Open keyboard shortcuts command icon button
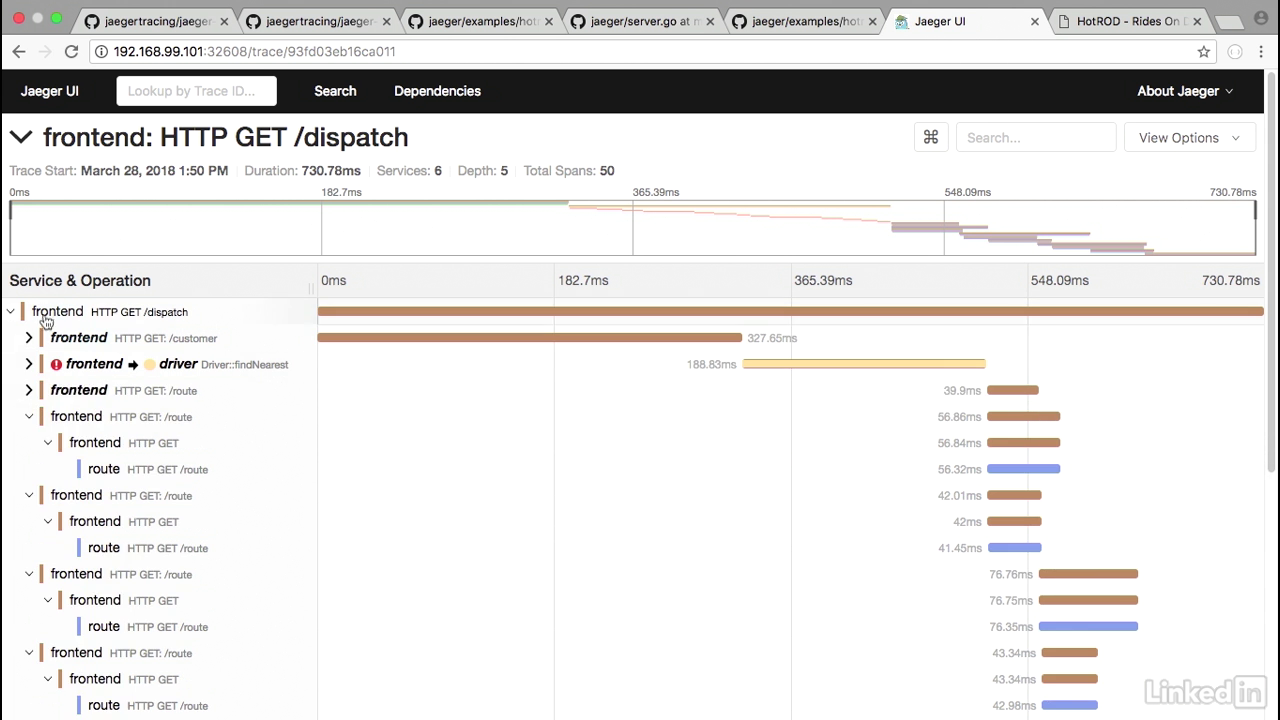 tap(931, 137)
